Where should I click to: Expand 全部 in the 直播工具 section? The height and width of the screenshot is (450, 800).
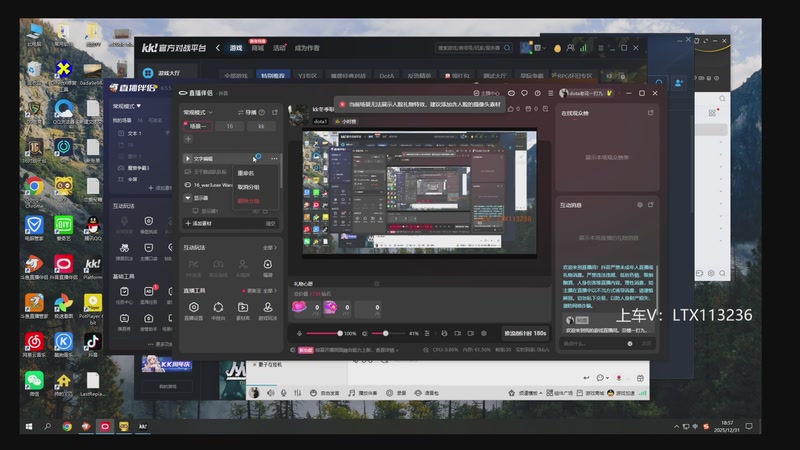(x=270, y=291)
